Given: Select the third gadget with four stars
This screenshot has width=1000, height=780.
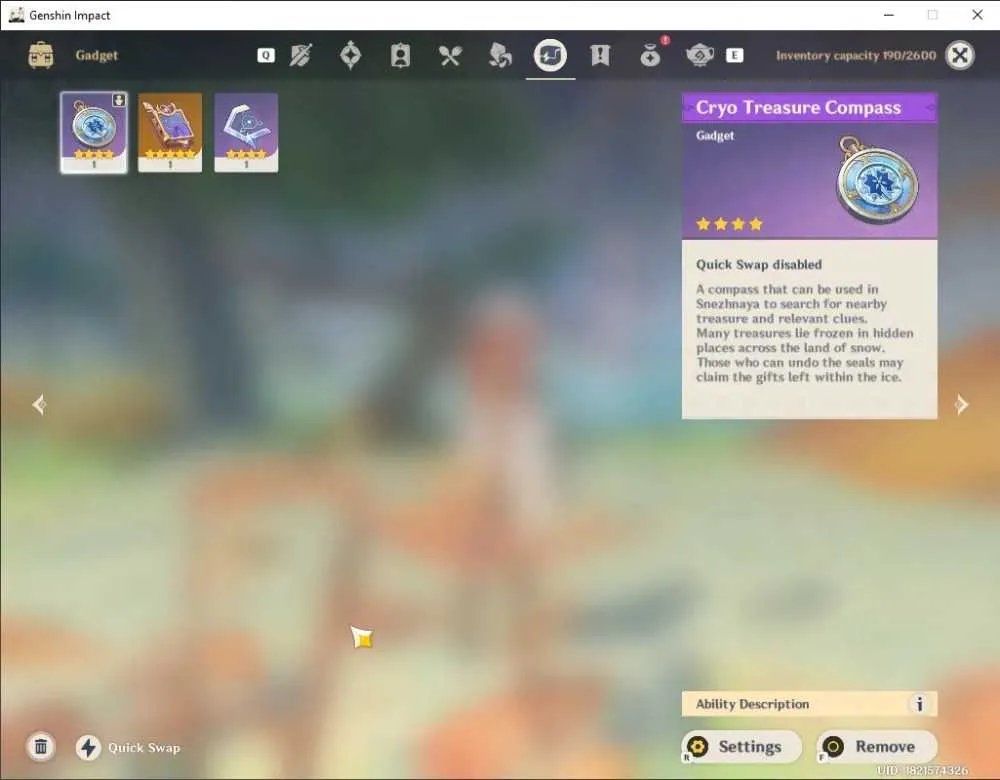Looking at the screenshot, I should [x=246, y=132].
